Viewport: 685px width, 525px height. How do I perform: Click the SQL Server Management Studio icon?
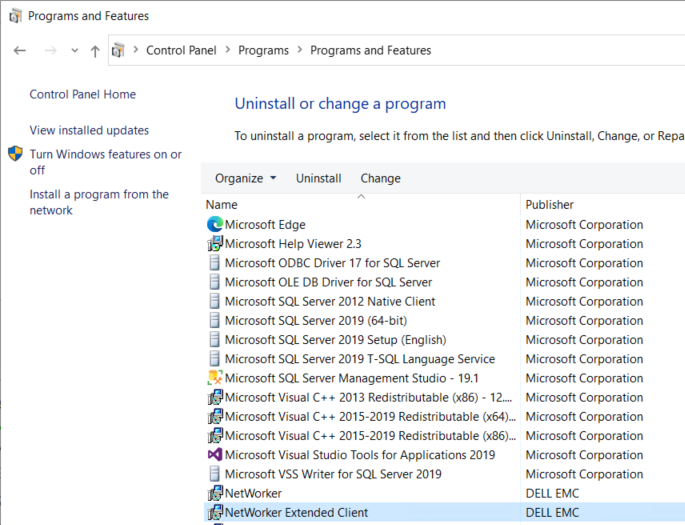click(x=214, y=378)
